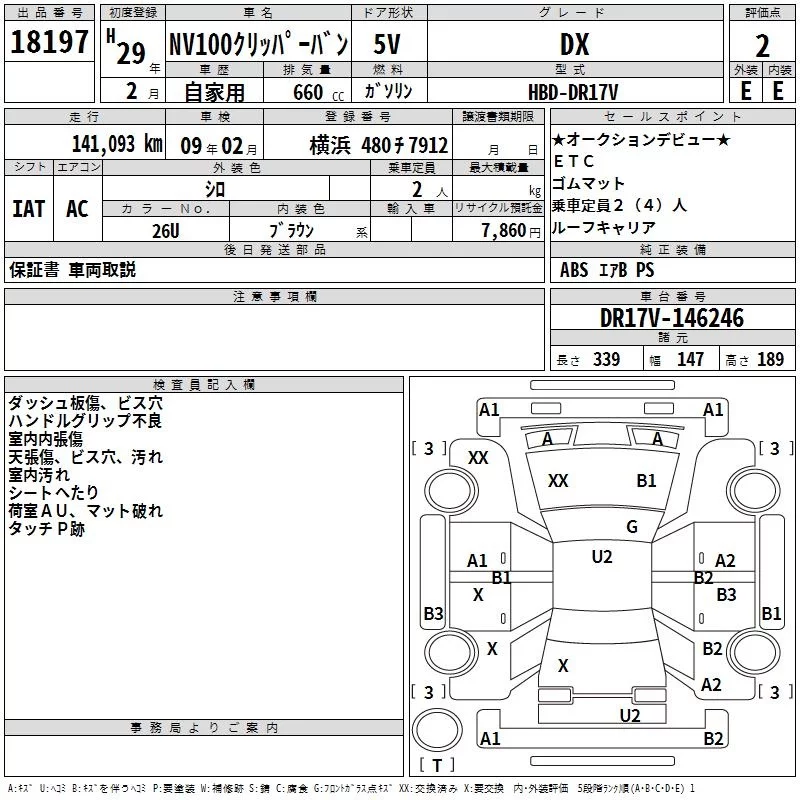Click the shift type IAT
This screenshot has width=800, height=800.
coord(29,209)
